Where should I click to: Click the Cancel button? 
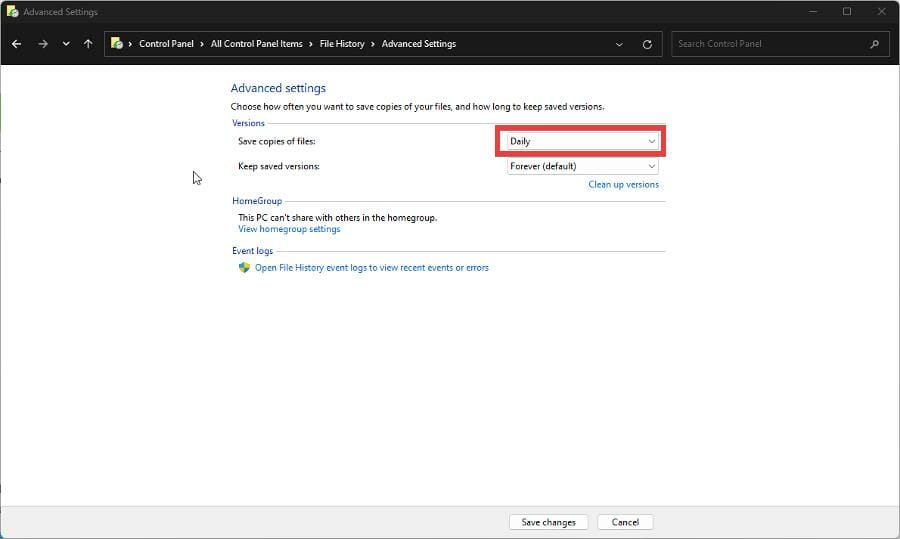coord(625,522)
